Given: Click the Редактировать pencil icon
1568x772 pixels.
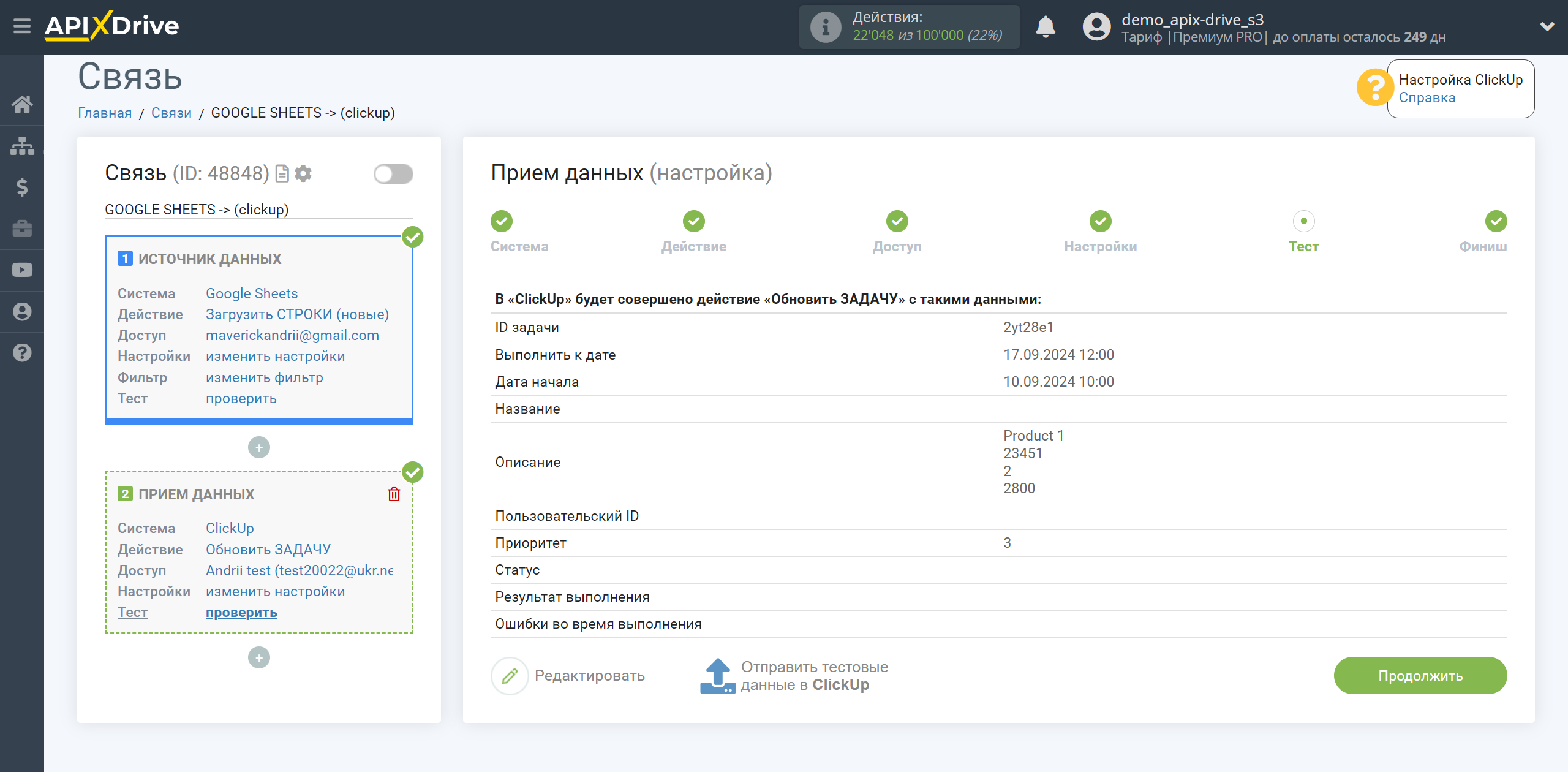Looking at the screenshot, I should (x=510, y=676).
